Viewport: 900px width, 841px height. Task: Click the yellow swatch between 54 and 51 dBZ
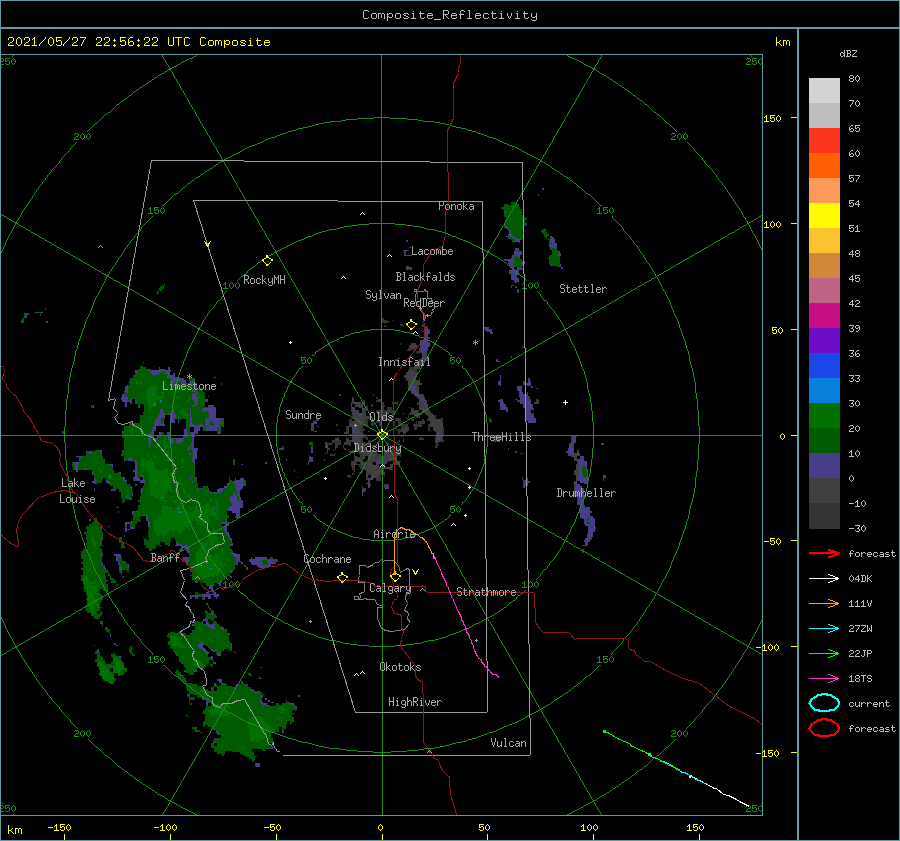coord(824,216)
